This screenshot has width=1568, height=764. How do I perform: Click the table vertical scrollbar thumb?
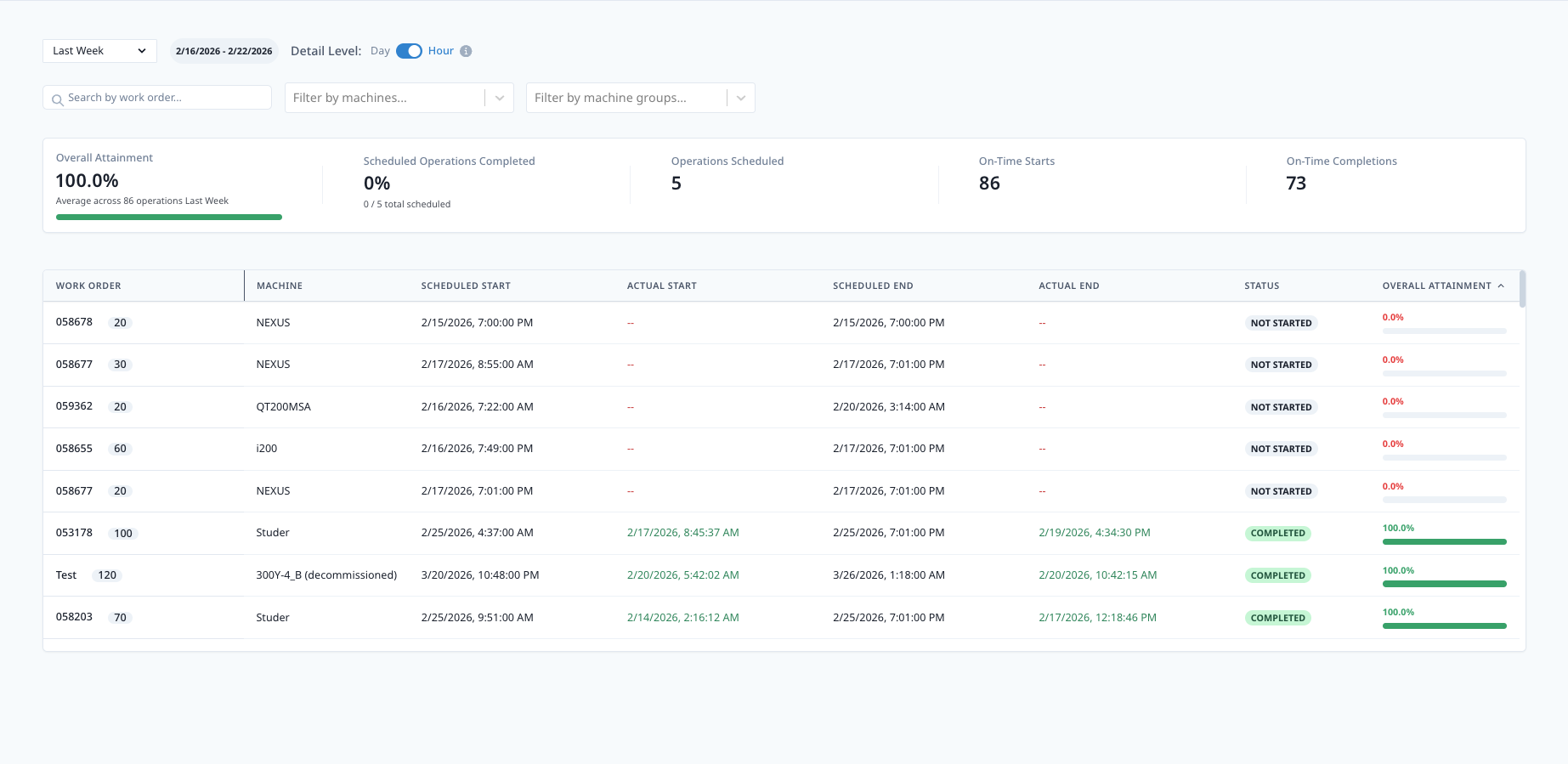pos(1522,289)
